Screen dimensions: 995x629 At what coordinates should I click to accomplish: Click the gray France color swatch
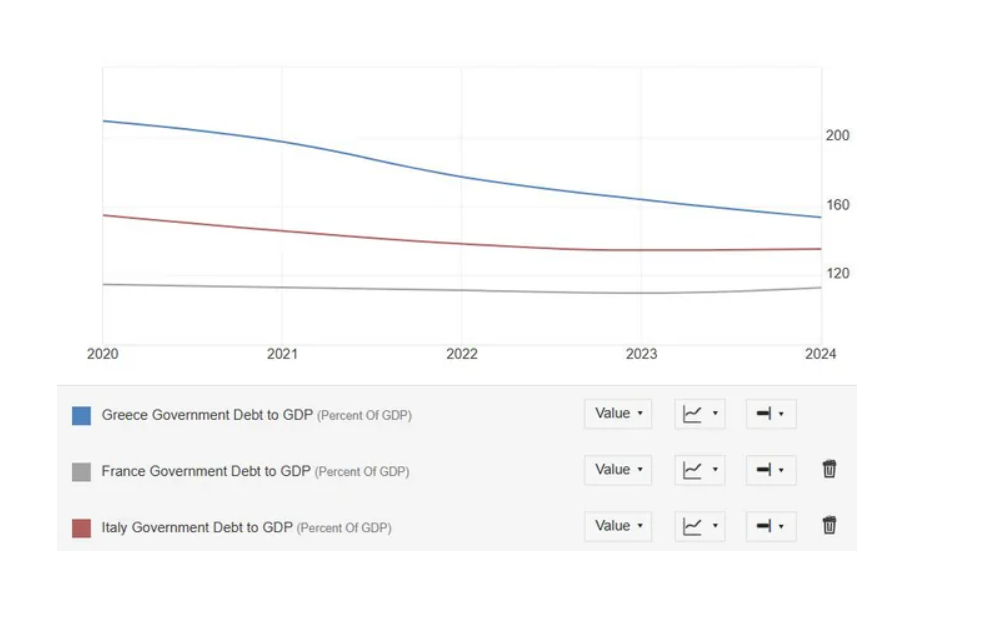(81, 471)
